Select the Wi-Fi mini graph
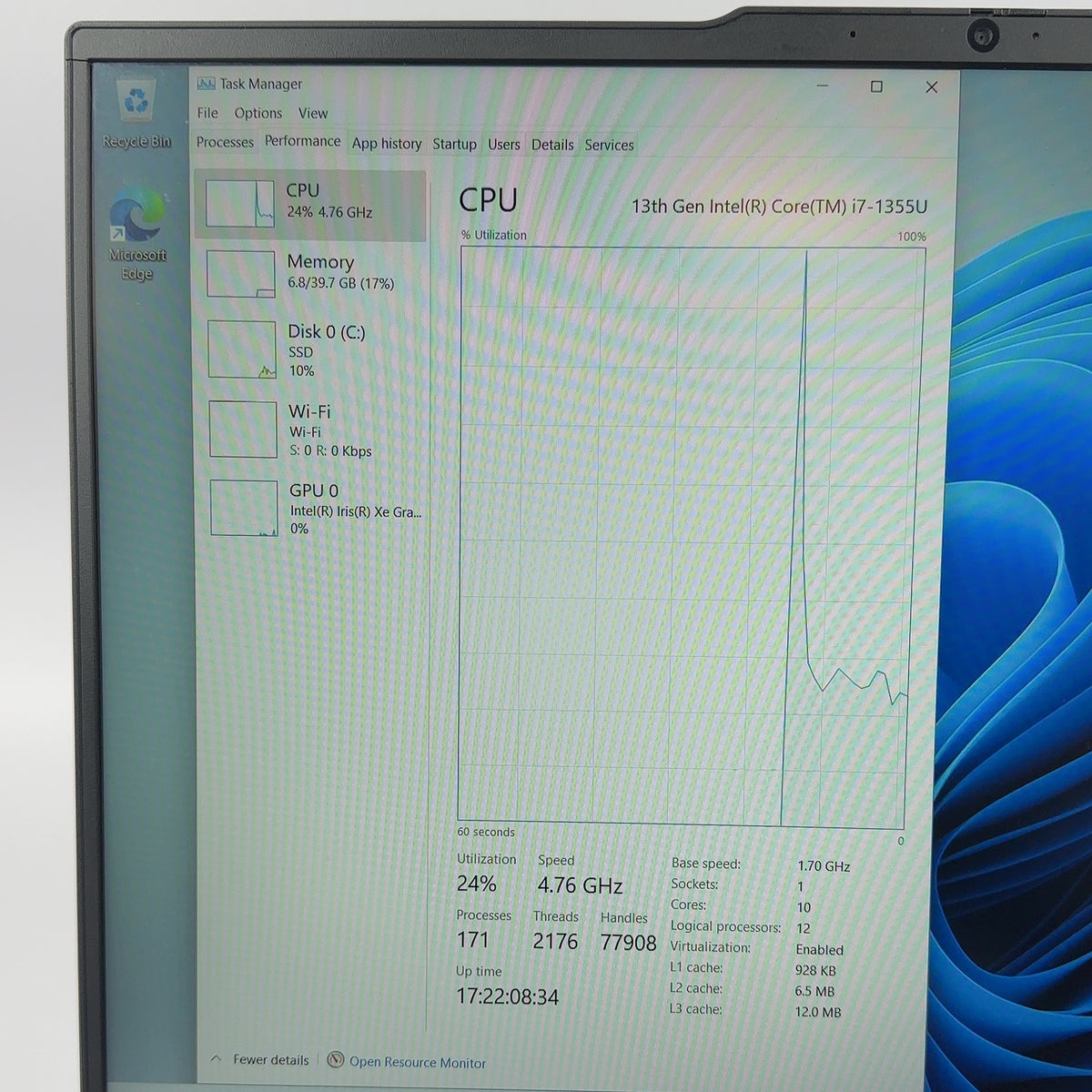The width and height of the screenshot is (1092, 1092). click(243, 429)
